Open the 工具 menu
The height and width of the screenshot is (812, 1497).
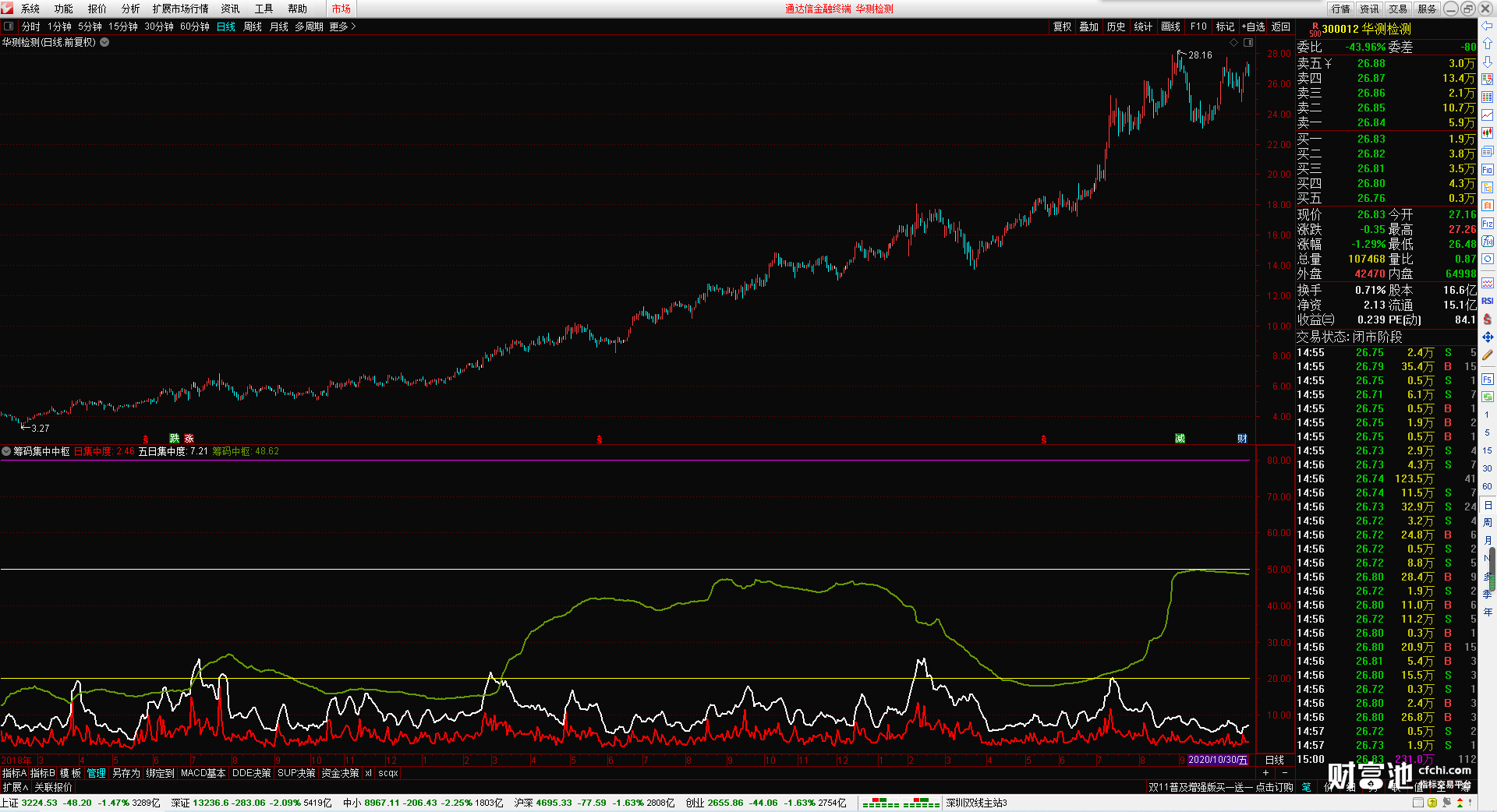264,9
